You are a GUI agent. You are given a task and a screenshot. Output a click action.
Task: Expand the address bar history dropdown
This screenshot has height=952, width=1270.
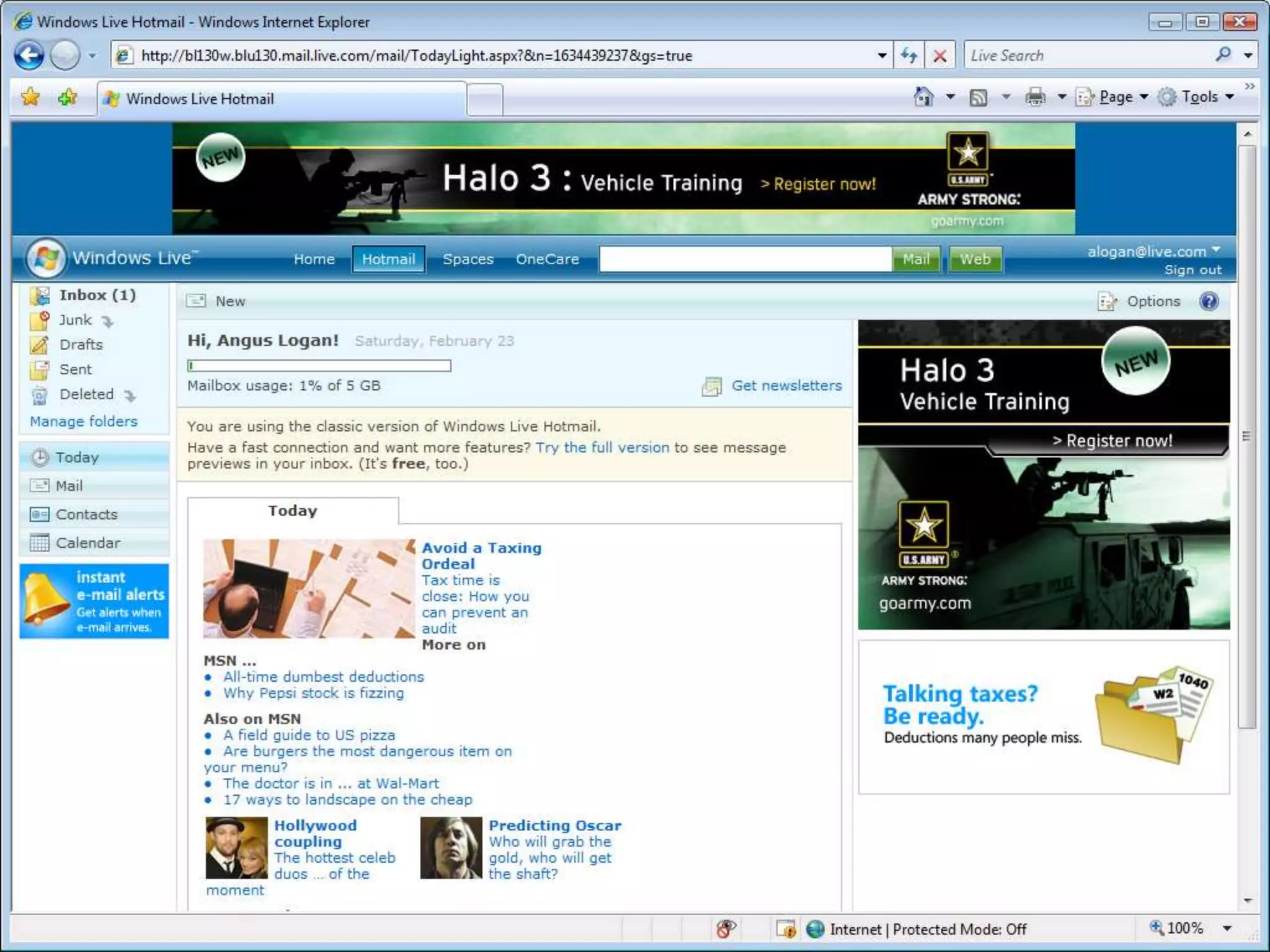(x=881, y=56)
